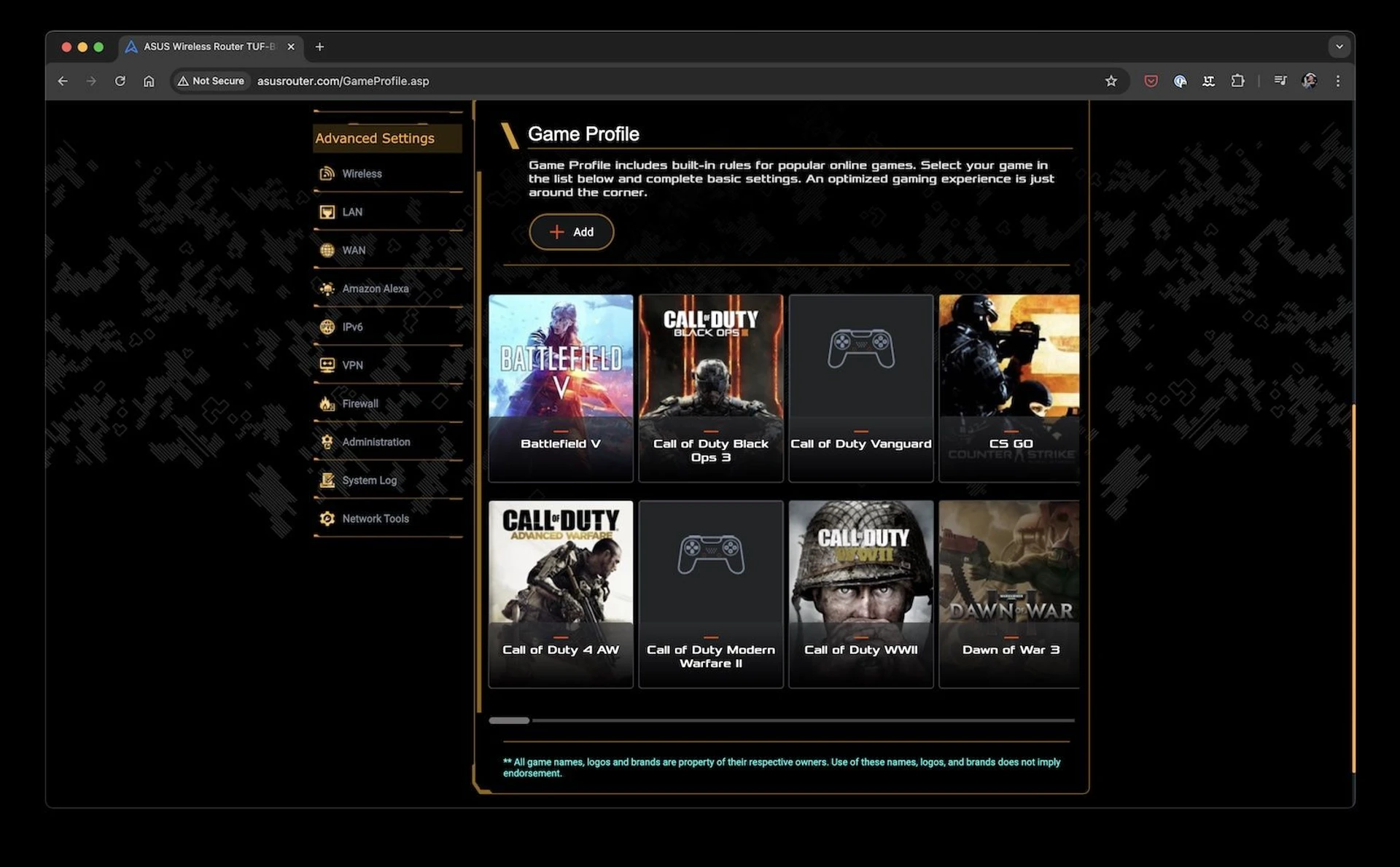Select the Call of Duty 4 AW card
1400x867 pixels.
pyautogui.click(x=561, y=594)
